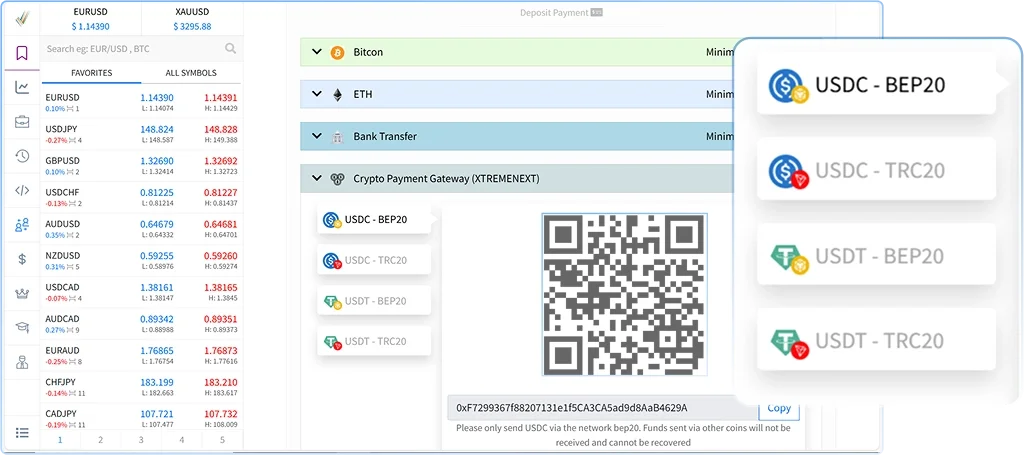Click USDJPY bid price 148.824
Image resolution: width=1024 pixels, height=455 pixels.
click(x=157, y=129)
